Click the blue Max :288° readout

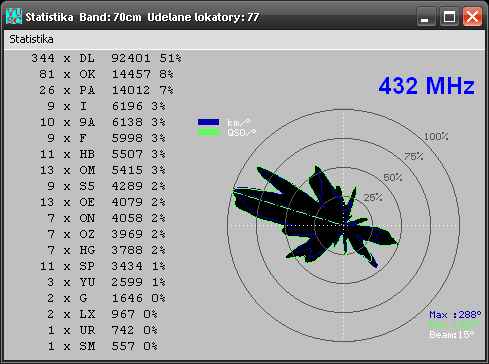tap(455, 315)
